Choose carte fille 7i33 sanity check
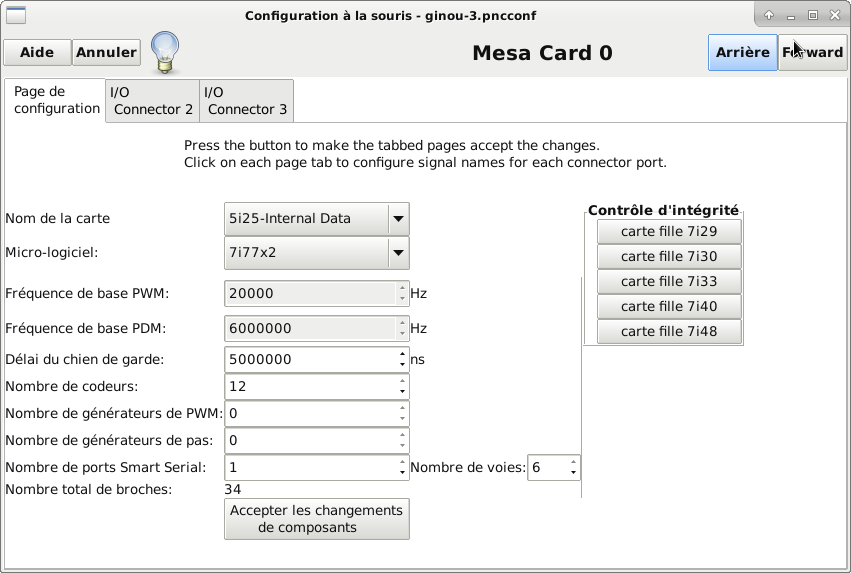The width and height of the screenshot is (851, 573). (669, 281)
